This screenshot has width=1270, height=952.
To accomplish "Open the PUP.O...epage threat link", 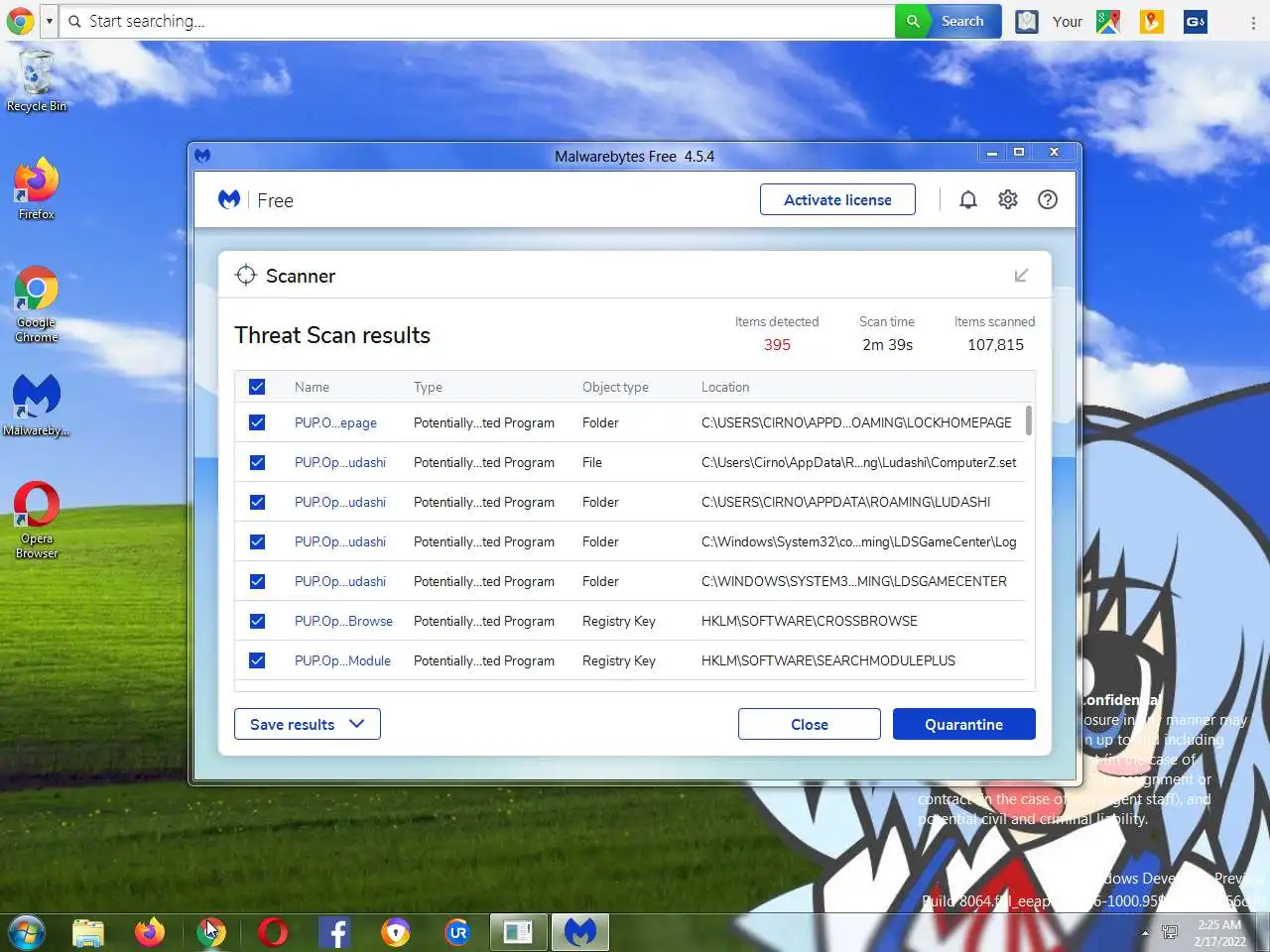I will (335, 422).
